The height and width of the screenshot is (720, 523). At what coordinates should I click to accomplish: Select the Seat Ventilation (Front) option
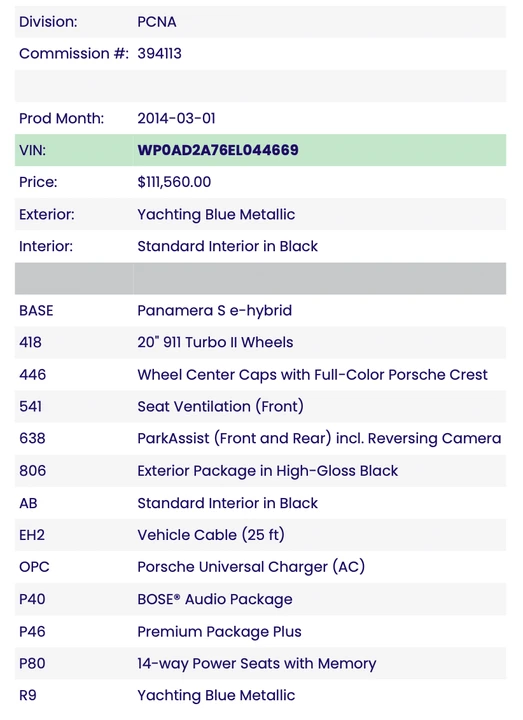220,407
